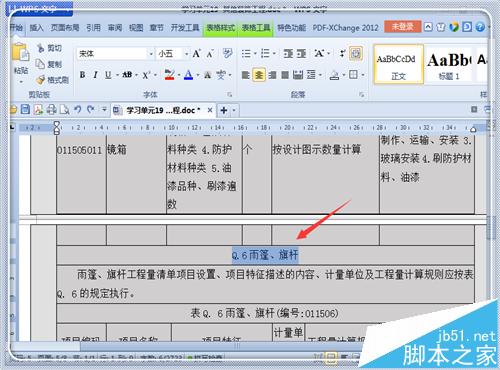
Task: Click the text highlight color button
Action: click(x=170, y=75)
